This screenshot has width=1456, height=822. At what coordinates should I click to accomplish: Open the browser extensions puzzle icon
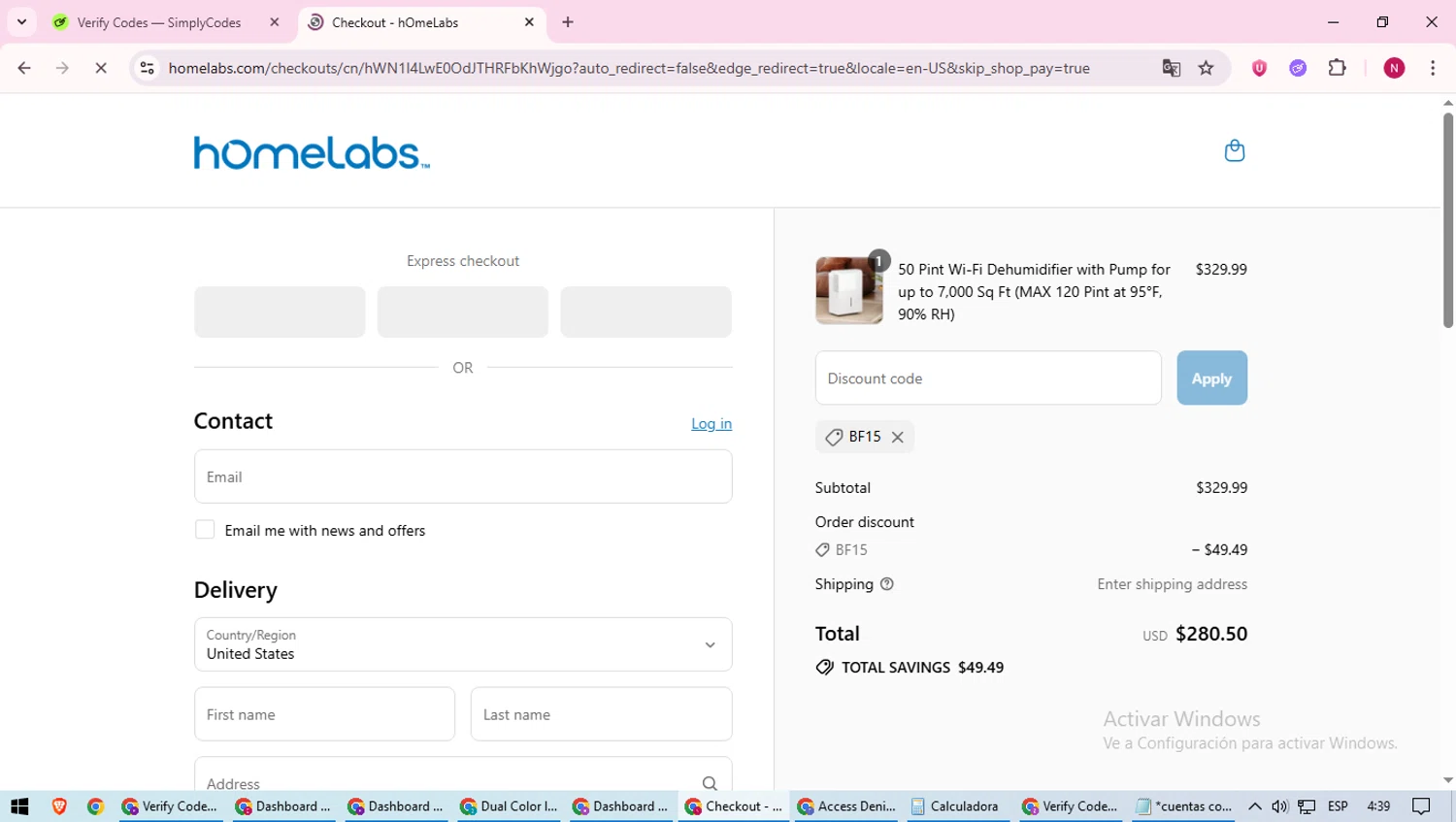(1337, 68)
